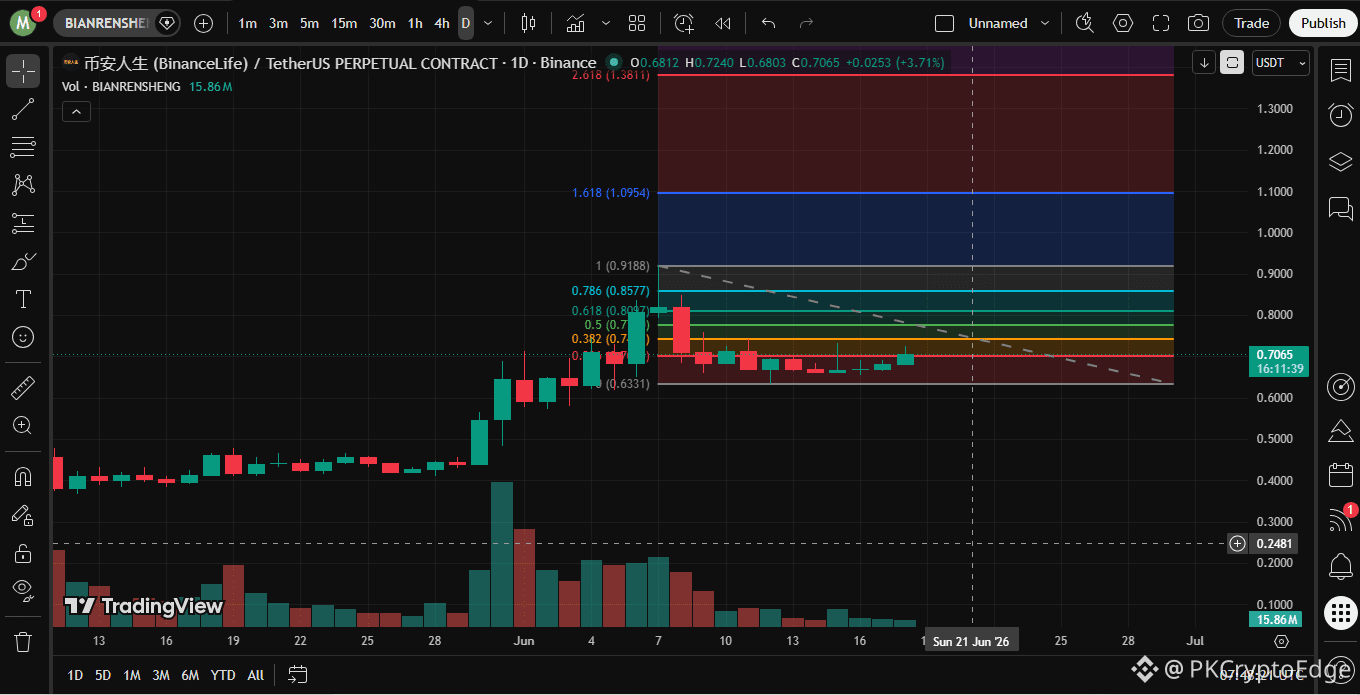The image size is (1360, 695).
Task: Add a symbol to compare with the plus icon
Action: [203, 22]
